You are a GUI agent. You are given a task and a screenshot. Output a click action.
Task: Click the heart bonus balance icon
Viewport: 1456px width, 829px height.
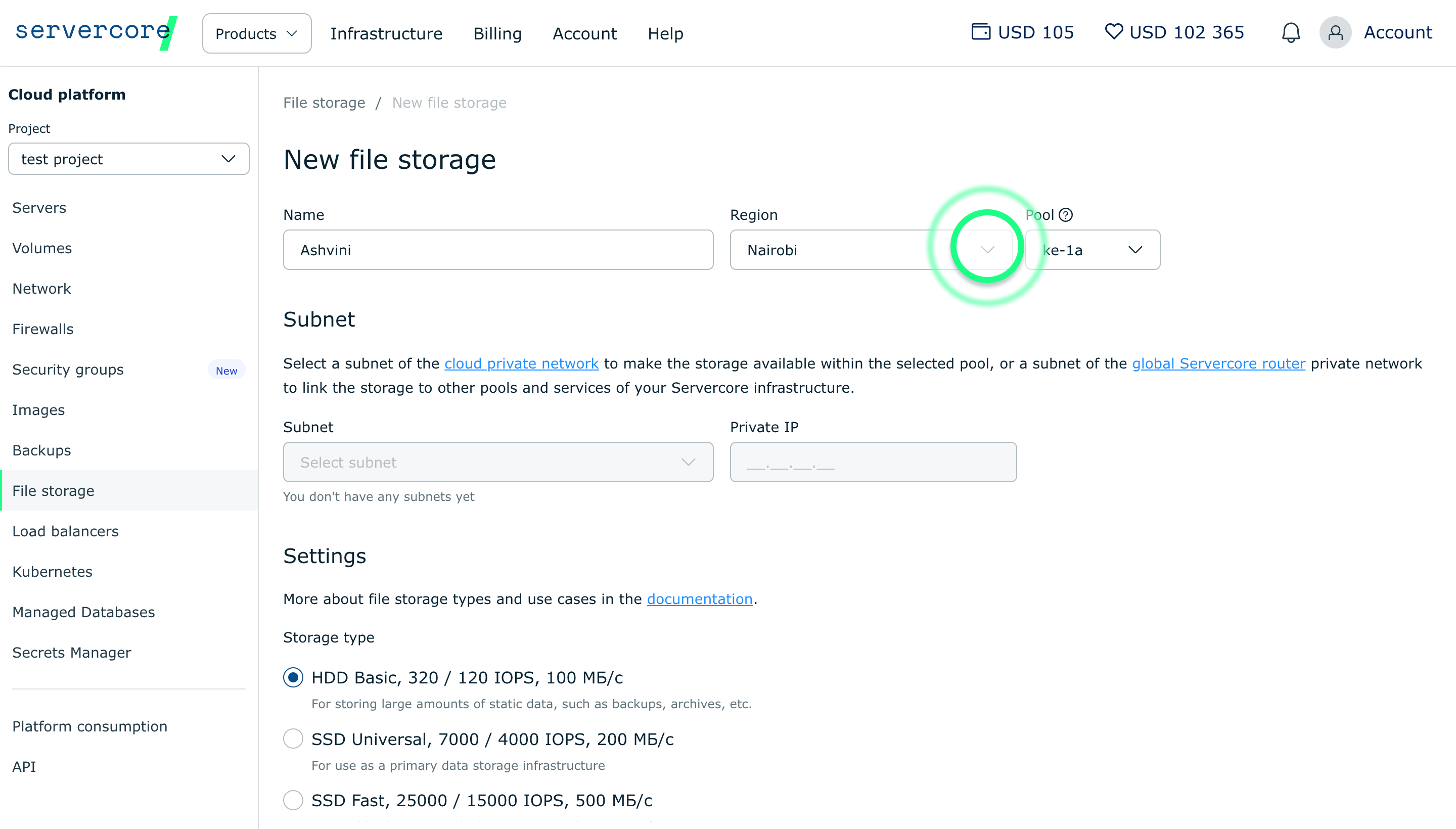(1113, 31)
